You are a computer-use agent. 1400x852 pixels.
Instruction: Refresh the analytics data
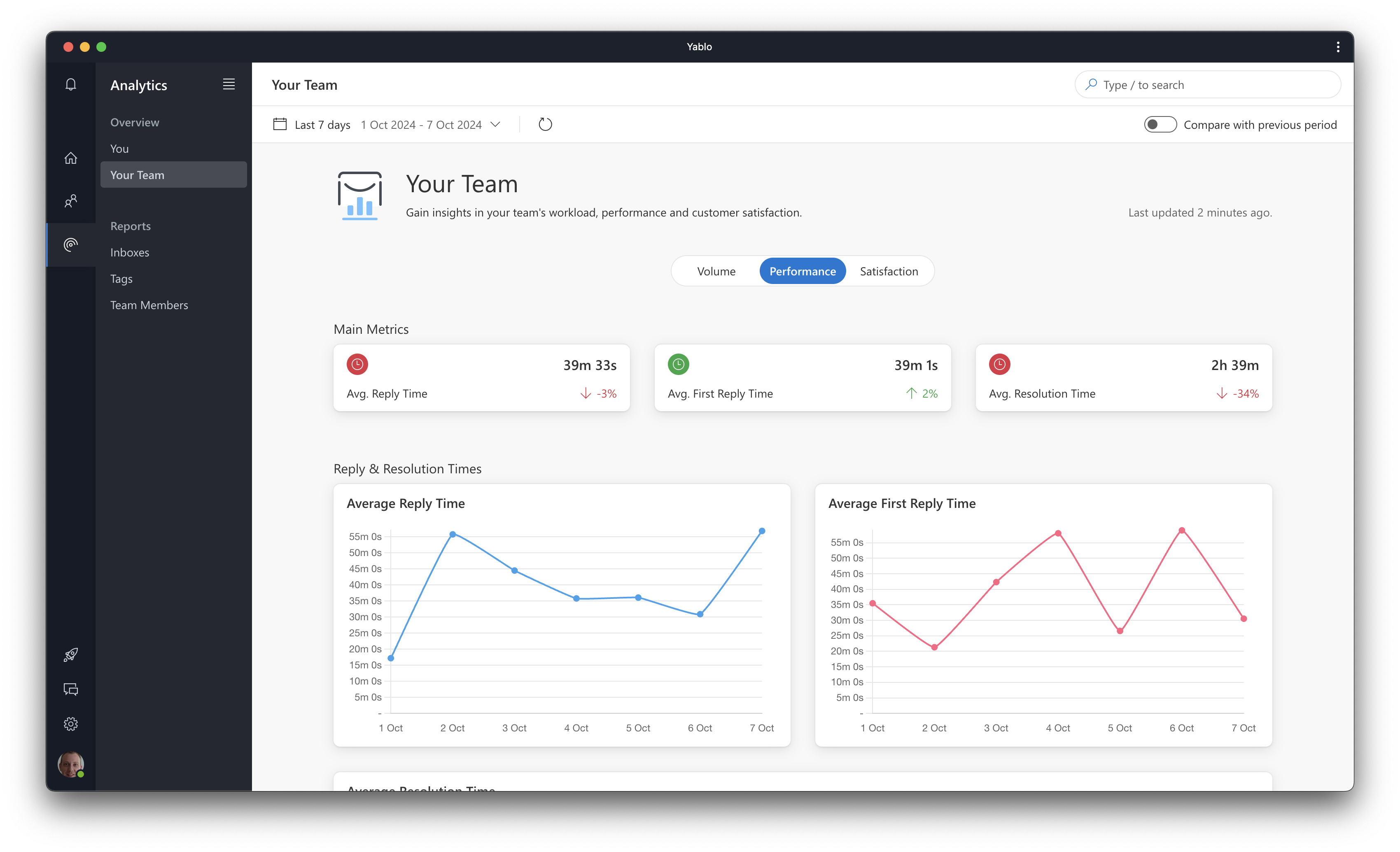545,124
